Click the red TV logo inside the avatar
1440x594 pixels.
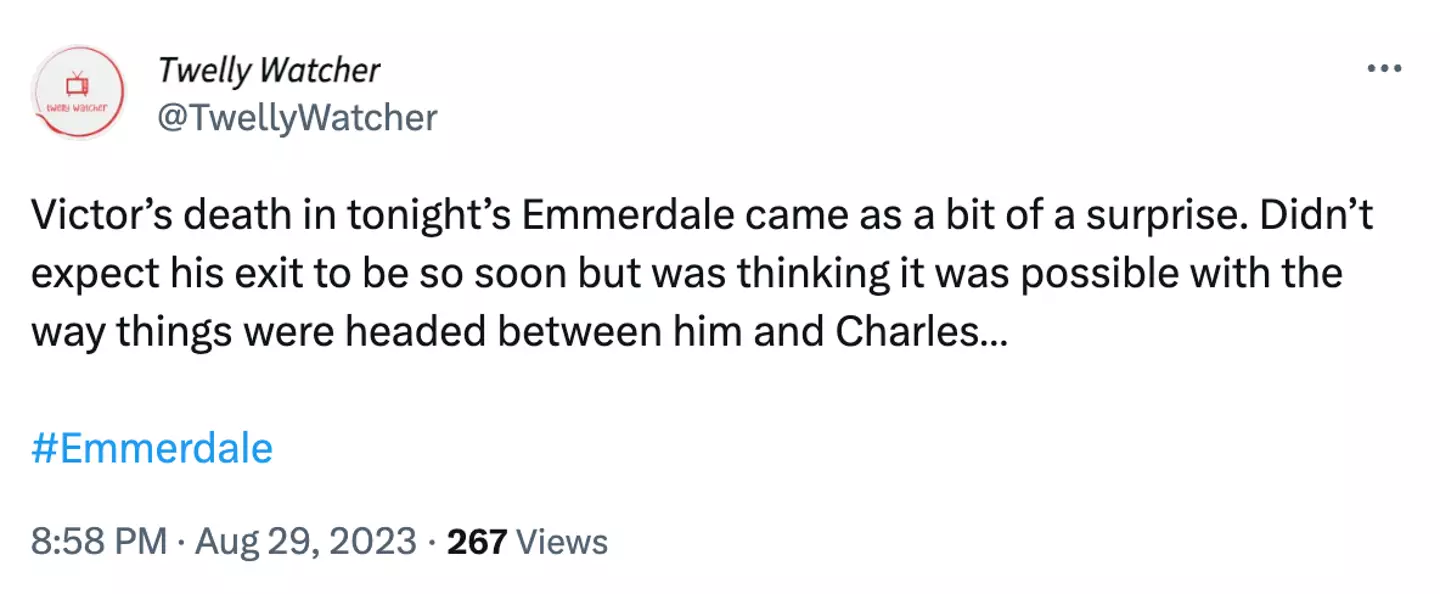(78, 83)
